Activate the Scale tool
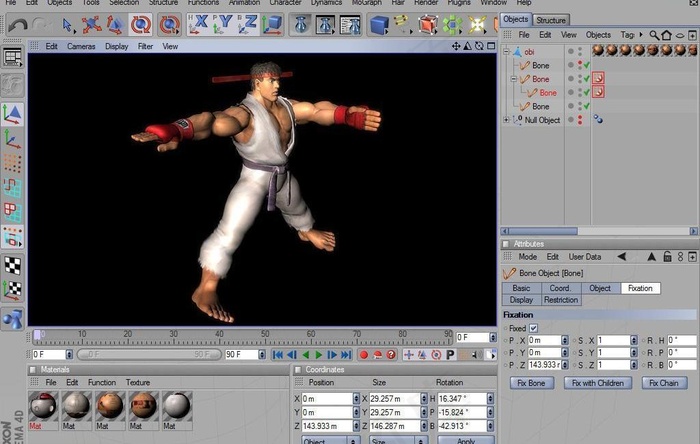Screen dimensions: 700x444 point(115,25)
